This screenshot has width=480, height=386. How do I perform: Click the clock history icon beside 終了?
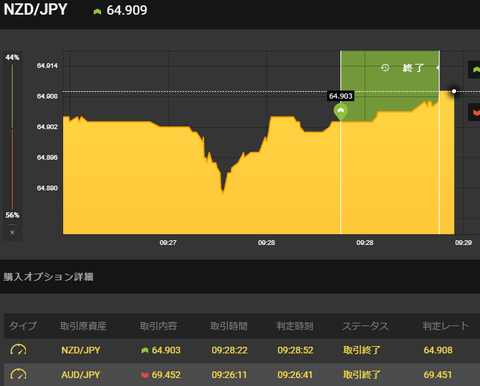[385, 68]
